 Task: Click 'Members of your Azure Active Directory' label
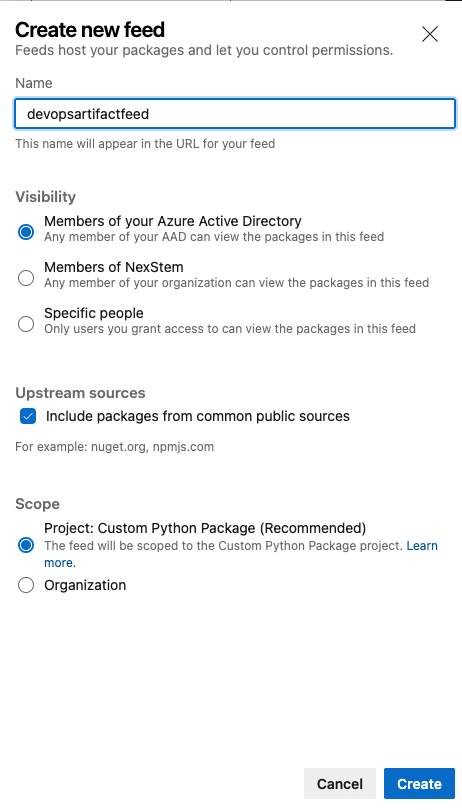[x=173, y=221]
